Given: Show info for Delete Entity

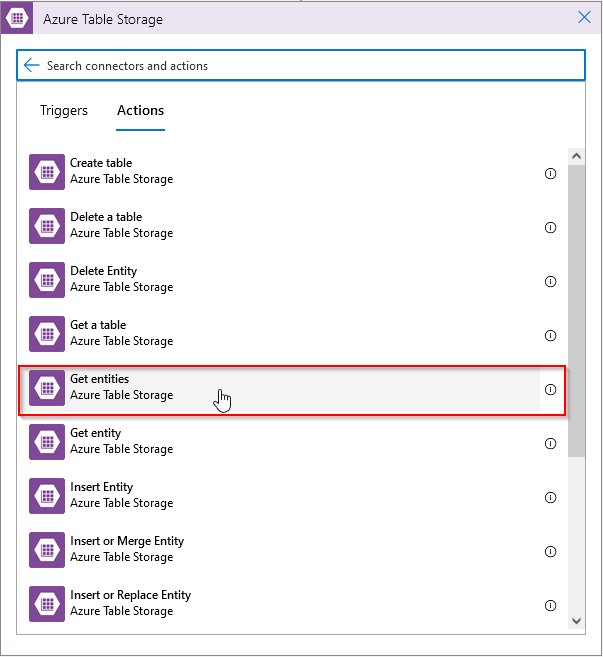Looking at the screenshot, I should [x=550, y=282].
